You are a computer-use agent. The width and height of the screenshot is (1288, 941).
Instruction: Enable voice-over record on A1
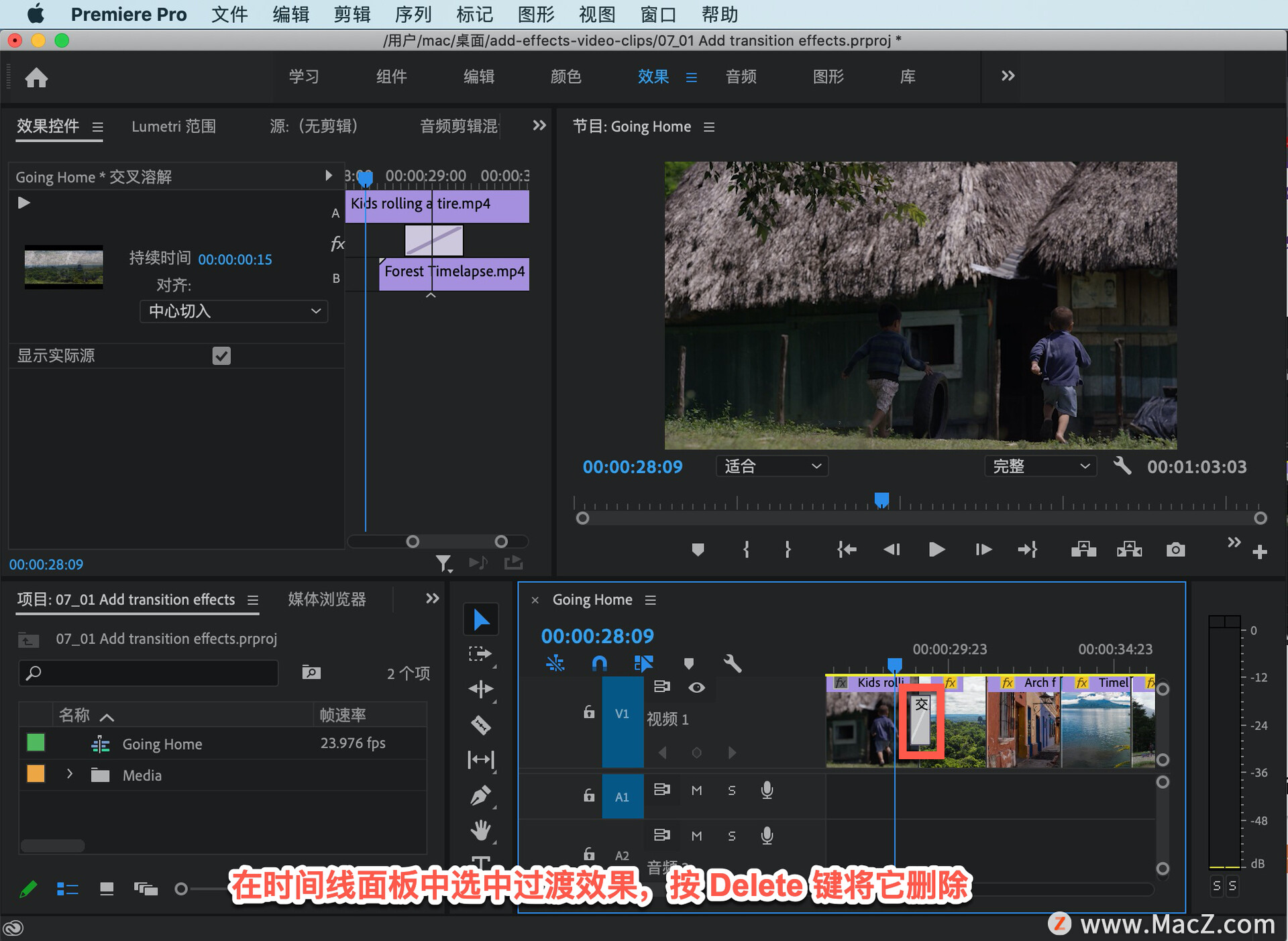767,791
